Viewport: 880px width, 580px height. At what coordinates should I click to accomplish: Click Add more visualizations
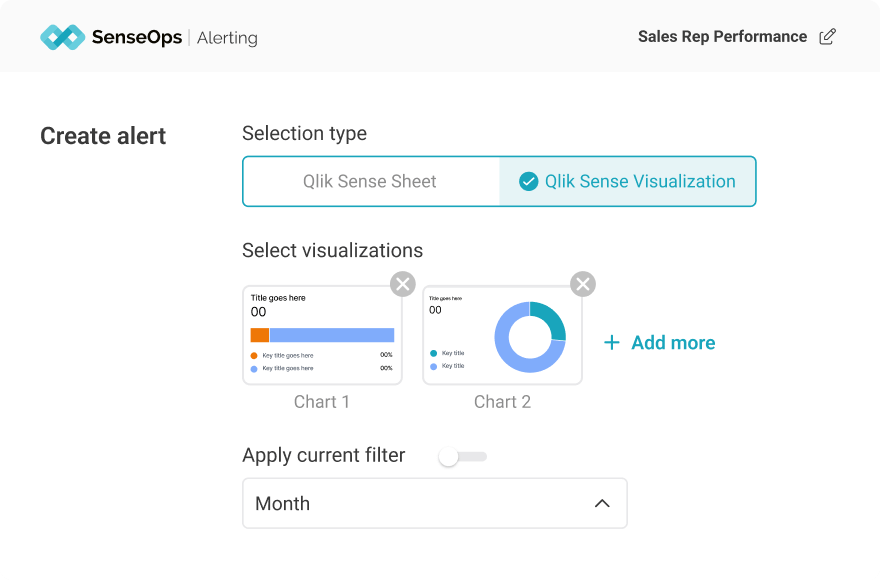click(659, 342)
